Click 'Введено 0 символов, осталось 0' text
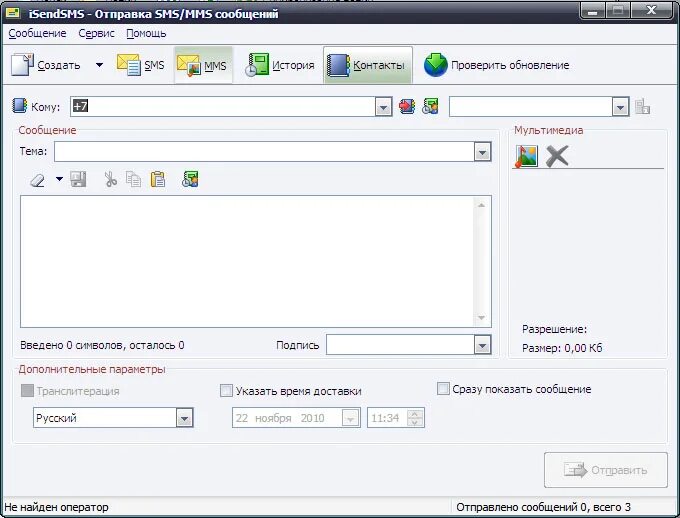 click(x=102, y=345)
